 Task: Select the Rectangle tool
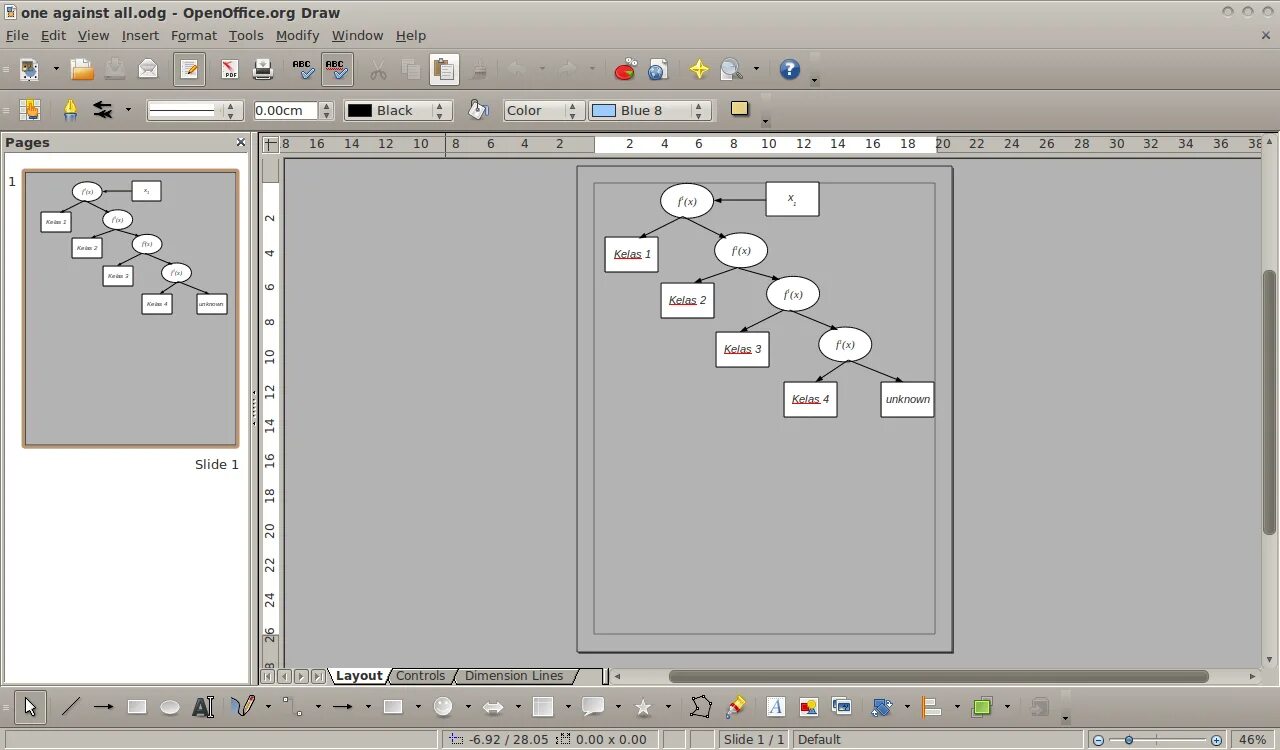pos(137,707)
